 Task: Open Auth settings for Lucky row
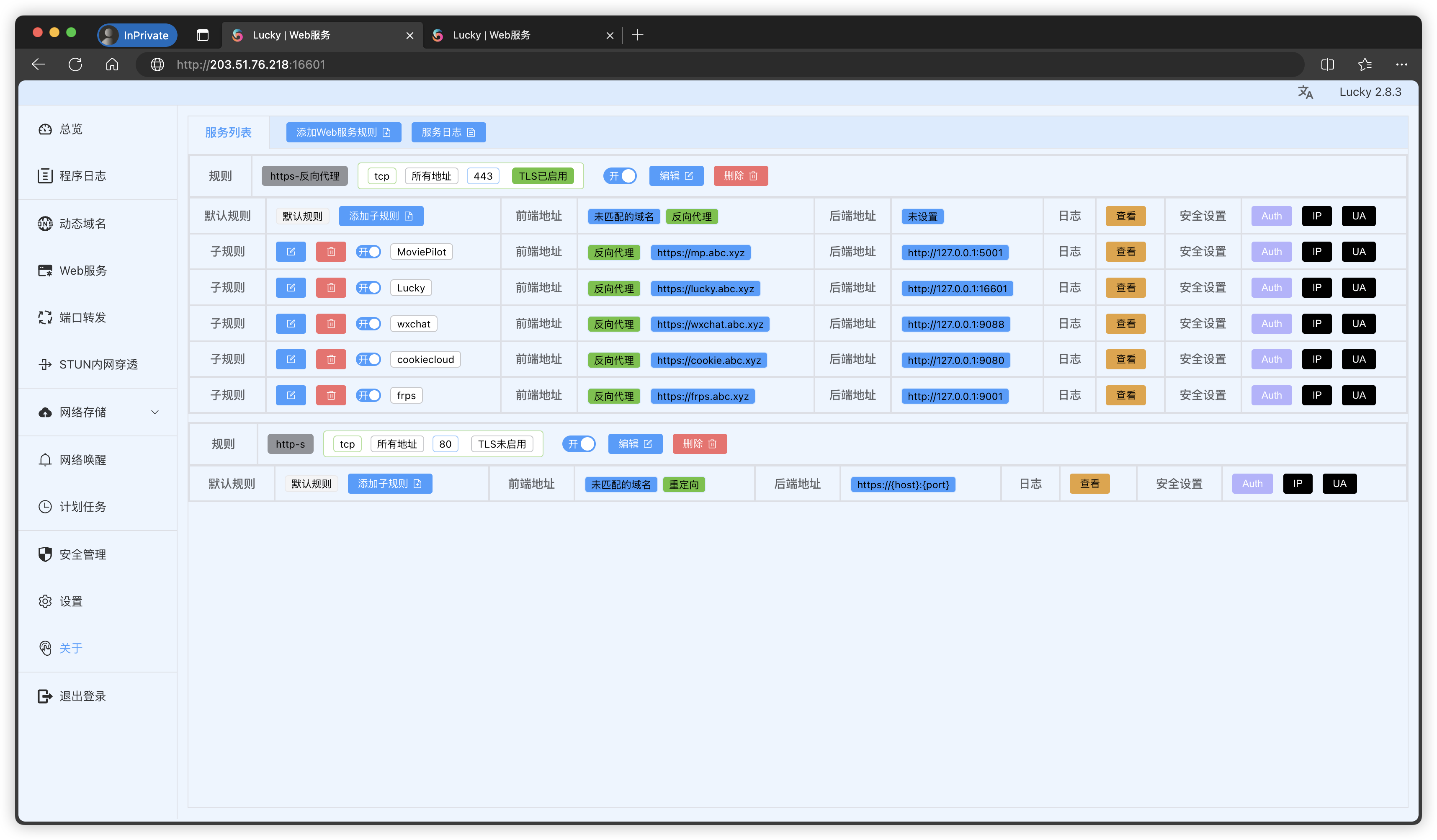coord(1271,287)
